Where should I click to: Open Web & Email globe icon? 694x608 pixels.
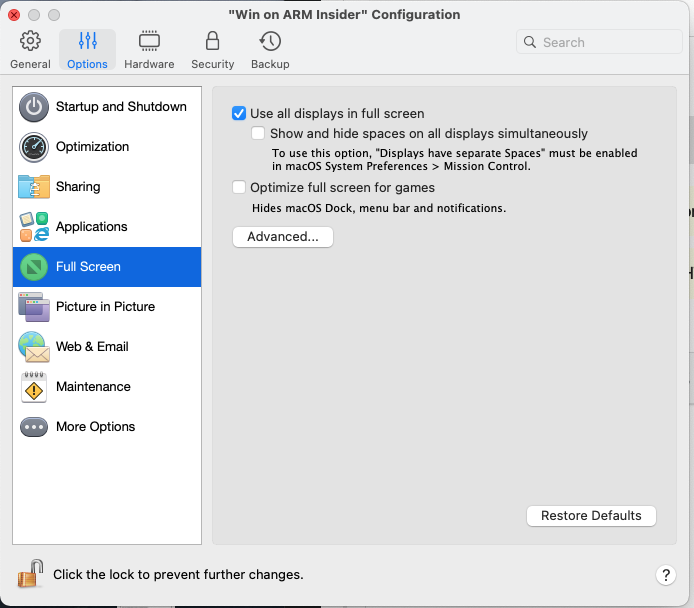34,347
